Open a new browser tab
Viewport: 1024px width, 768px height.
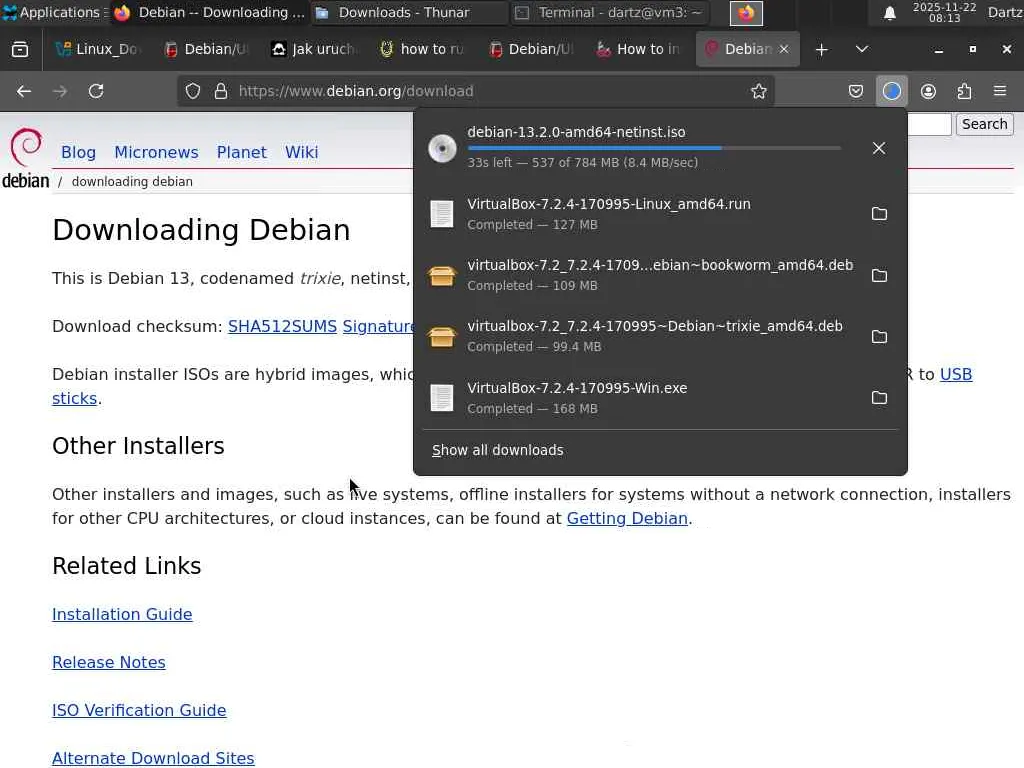tap(822, 50)
